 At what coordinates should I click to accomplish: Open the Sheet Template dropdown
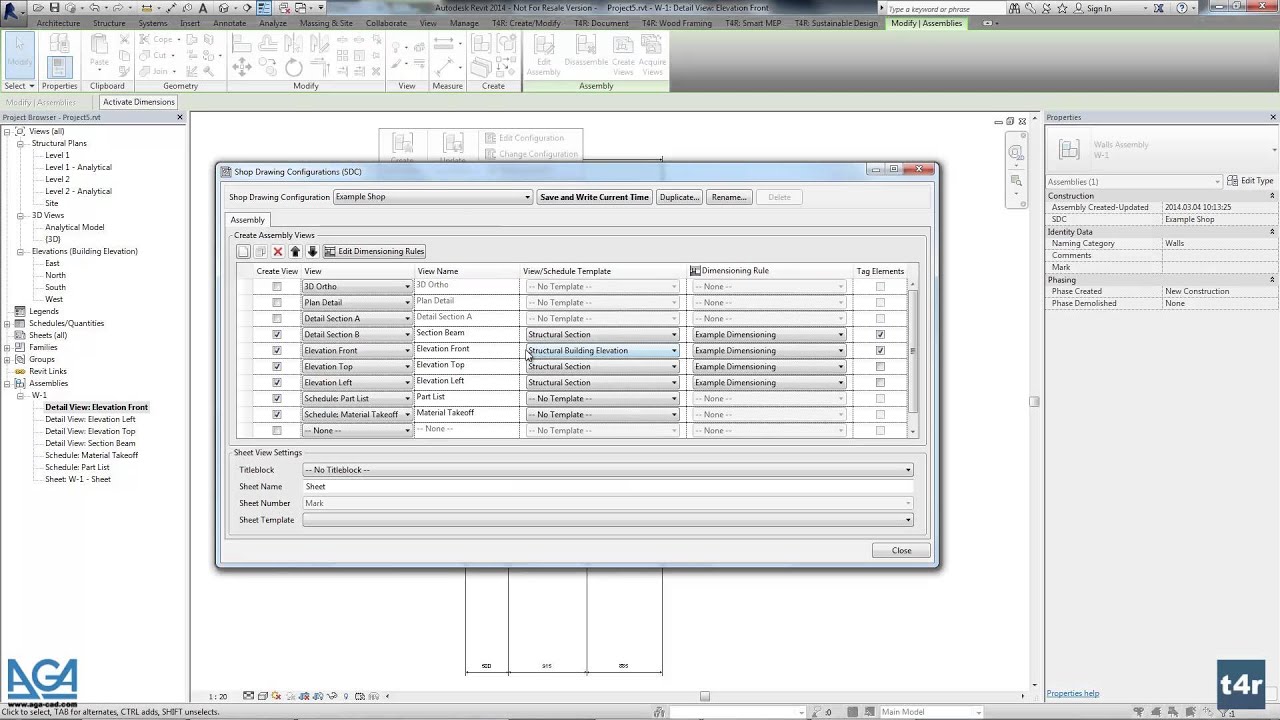pyautogui.click(x=608, y=520)
